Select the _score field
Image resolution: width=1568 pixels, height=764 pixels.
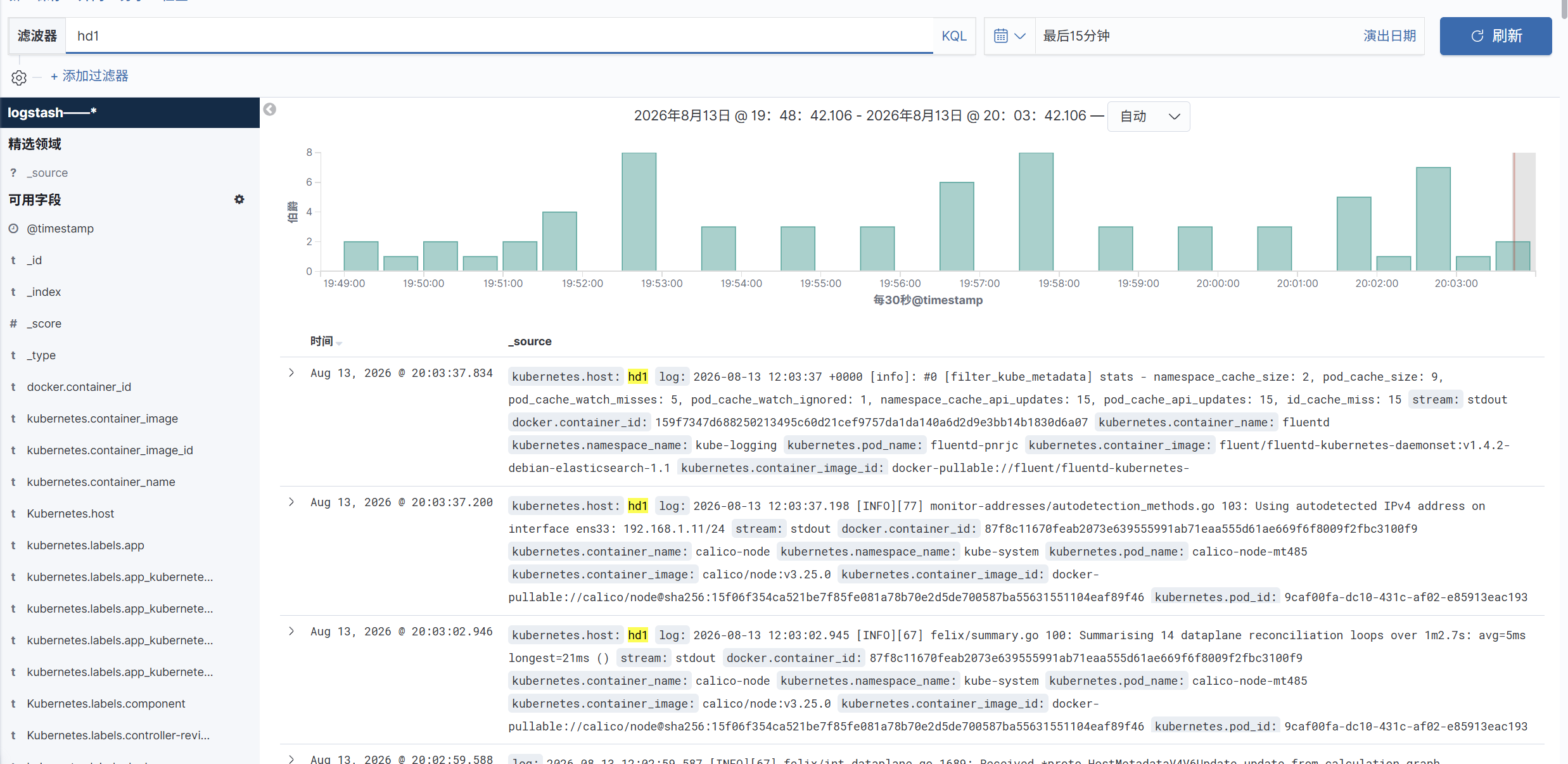click(44, 324)
